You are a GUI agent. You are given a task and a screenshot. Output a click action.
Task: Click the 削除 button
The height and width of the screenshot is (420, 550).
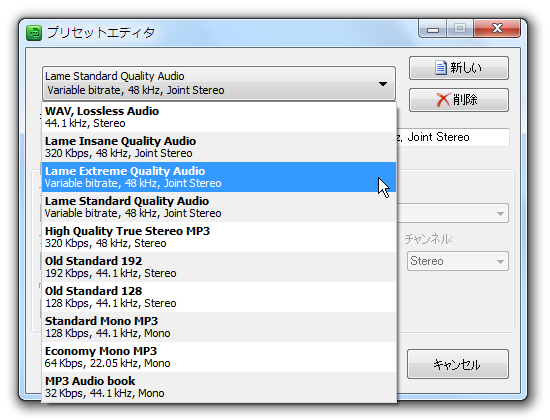pyautogui.click(x=458, y=100)
